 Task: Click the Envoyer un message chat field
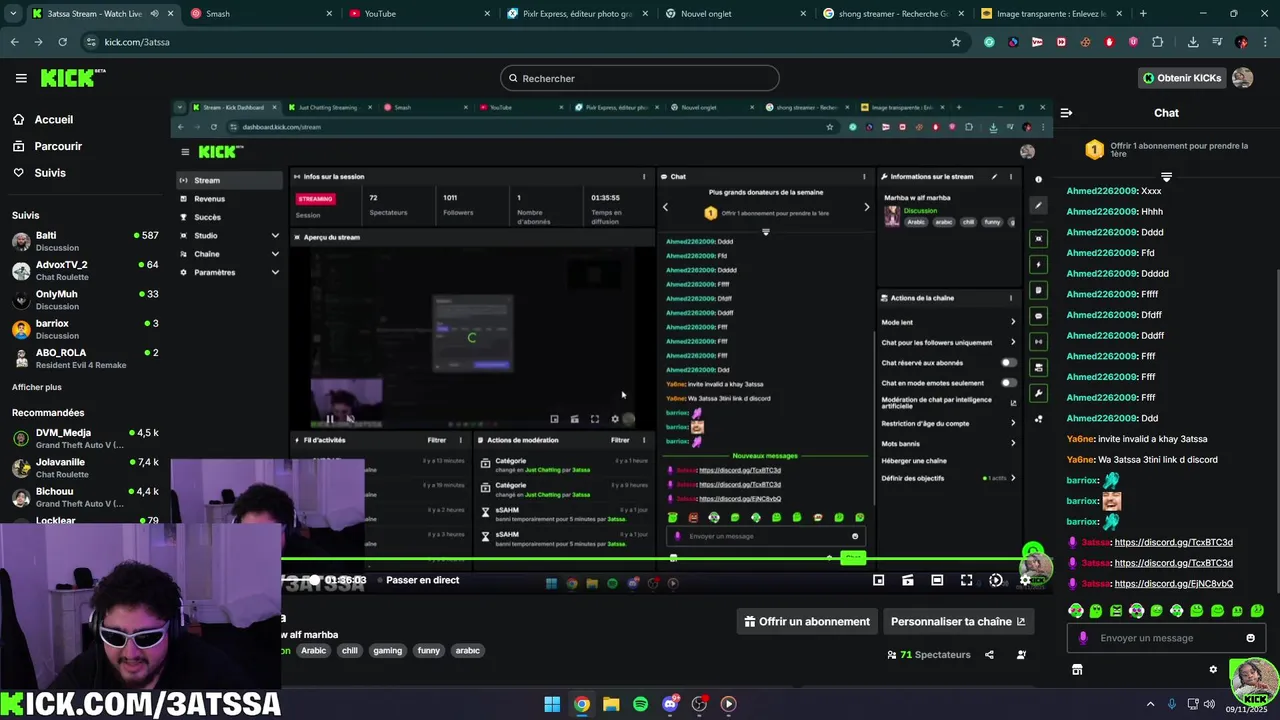point(1165,638)
